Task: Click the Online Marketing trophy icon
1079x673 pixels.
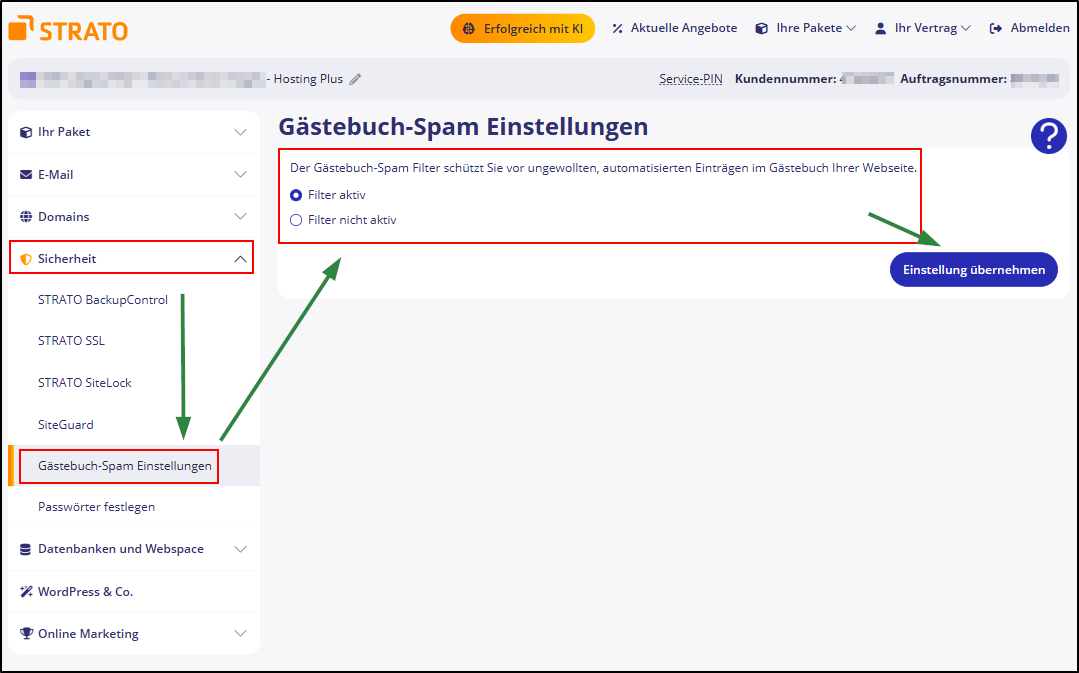Action: 27,633
